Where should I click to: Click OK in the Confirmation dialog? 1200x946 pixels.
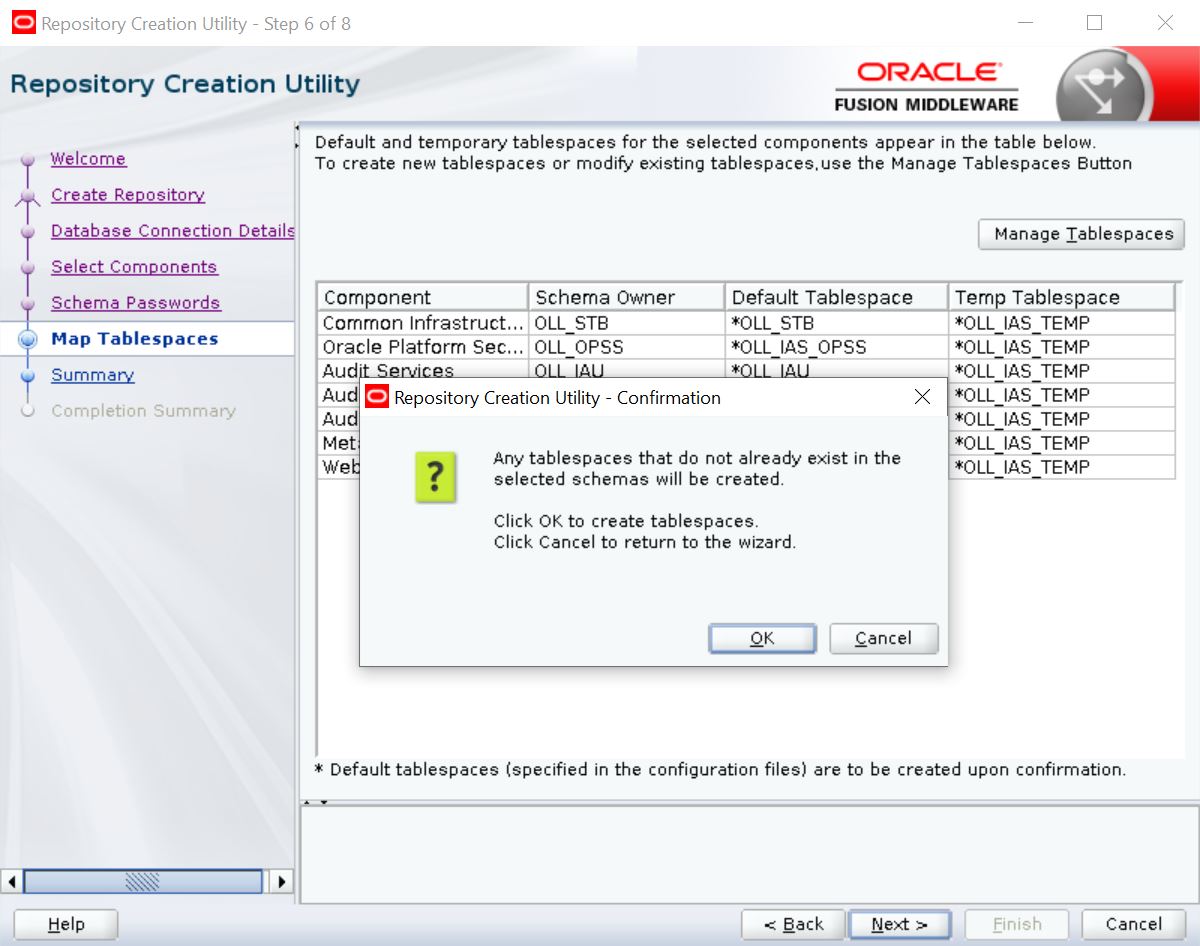762,638
